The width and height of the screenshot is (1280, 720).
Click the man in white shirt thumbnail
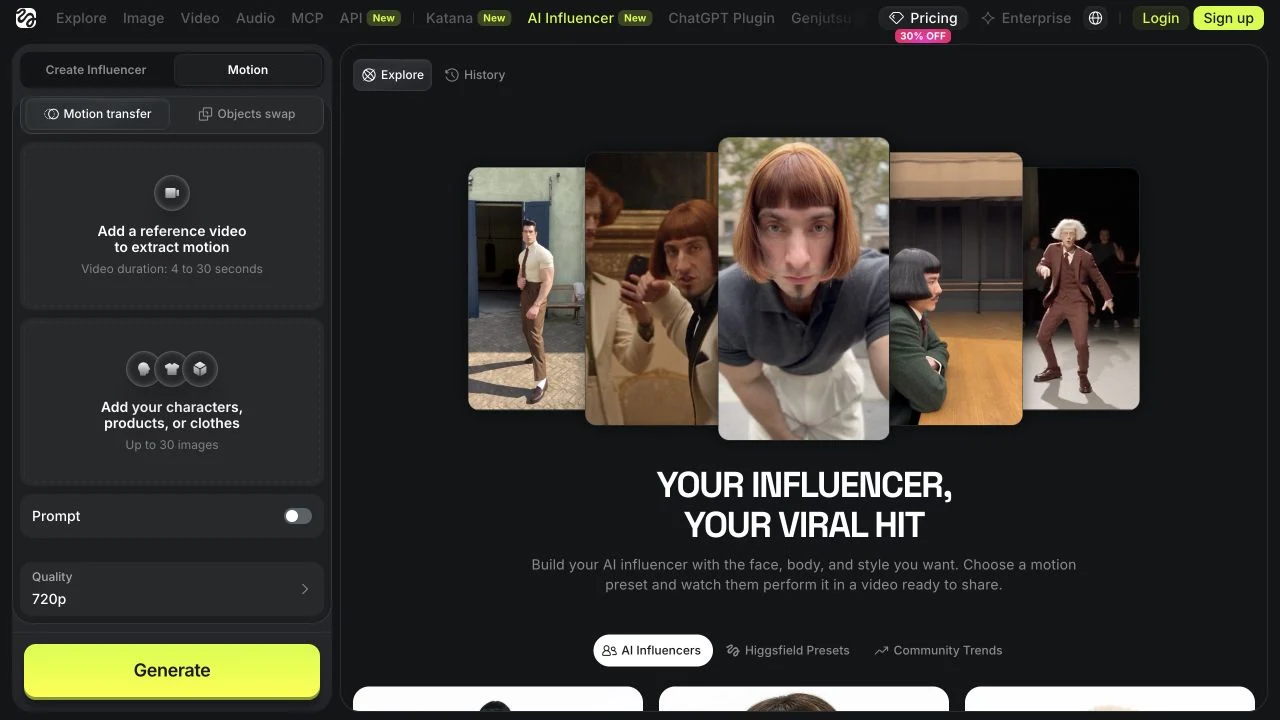pyautogui.click(x=527, y=288)
